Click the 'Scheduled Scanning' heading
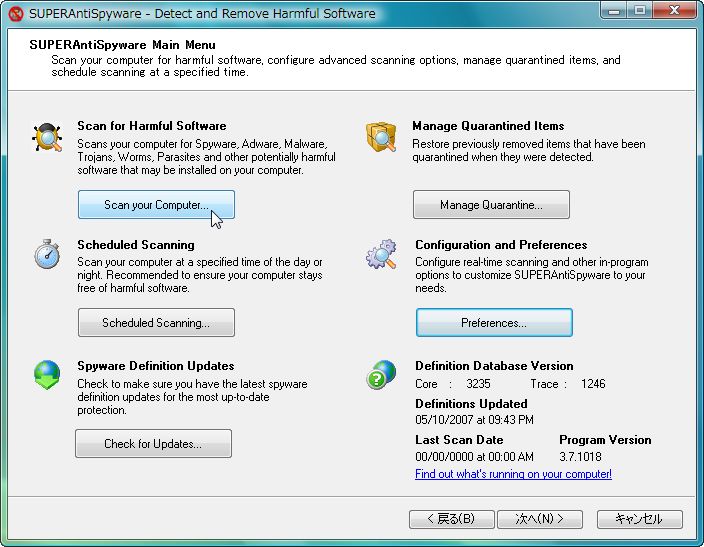This screenshot has width=704, height=547. (136, 245)
